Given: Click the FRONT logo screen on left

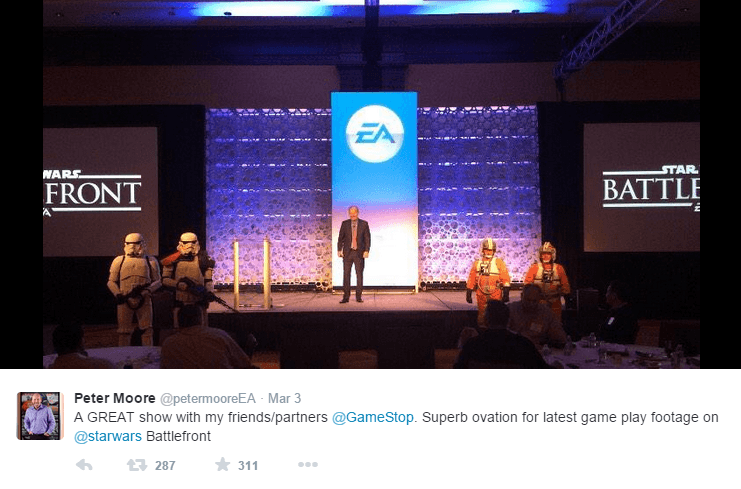Looking at the screenshot, I should click(101, 190).
